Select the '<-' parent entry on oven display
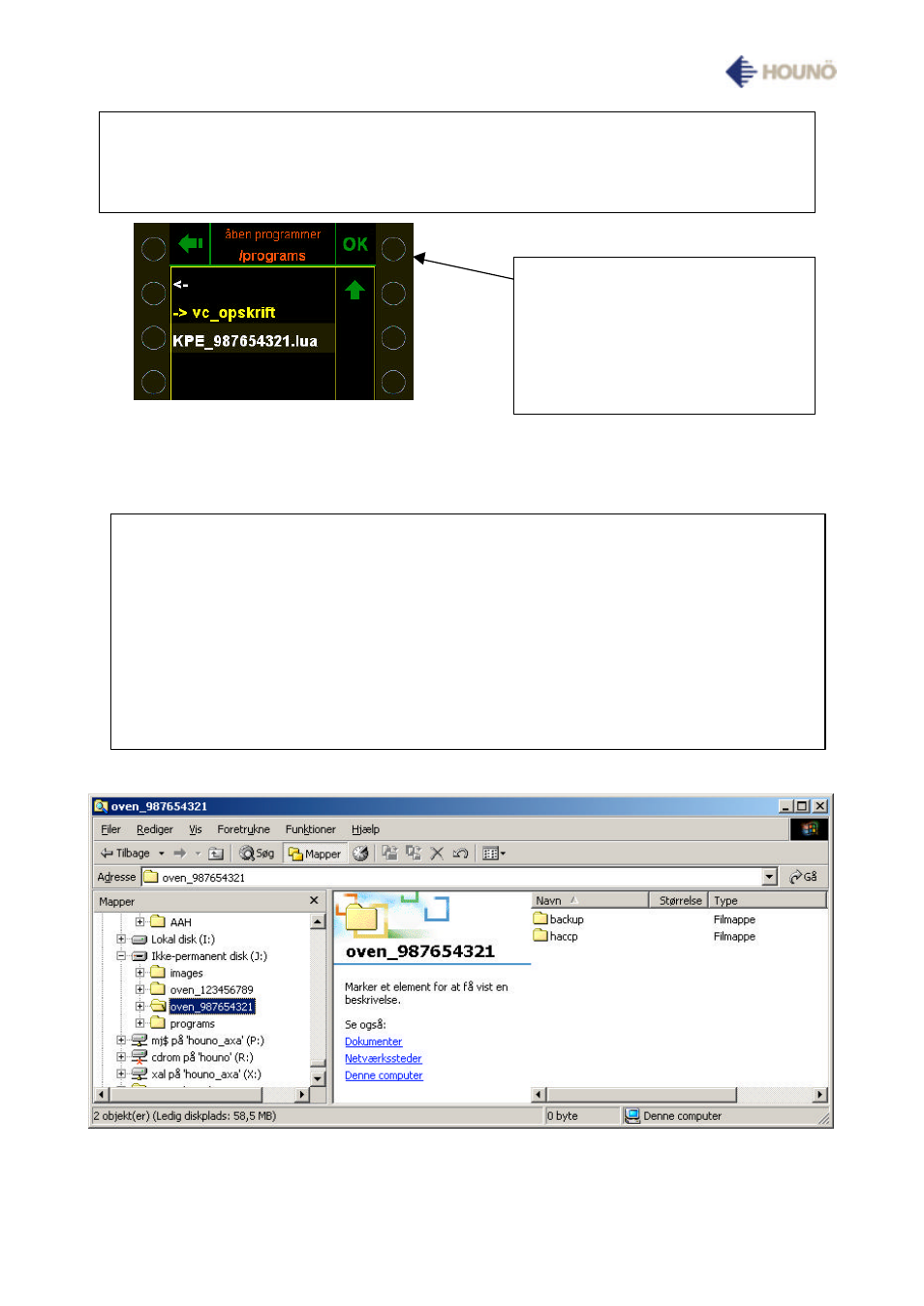This screenshot has width=924, height=1306. [x=180, y=284]
